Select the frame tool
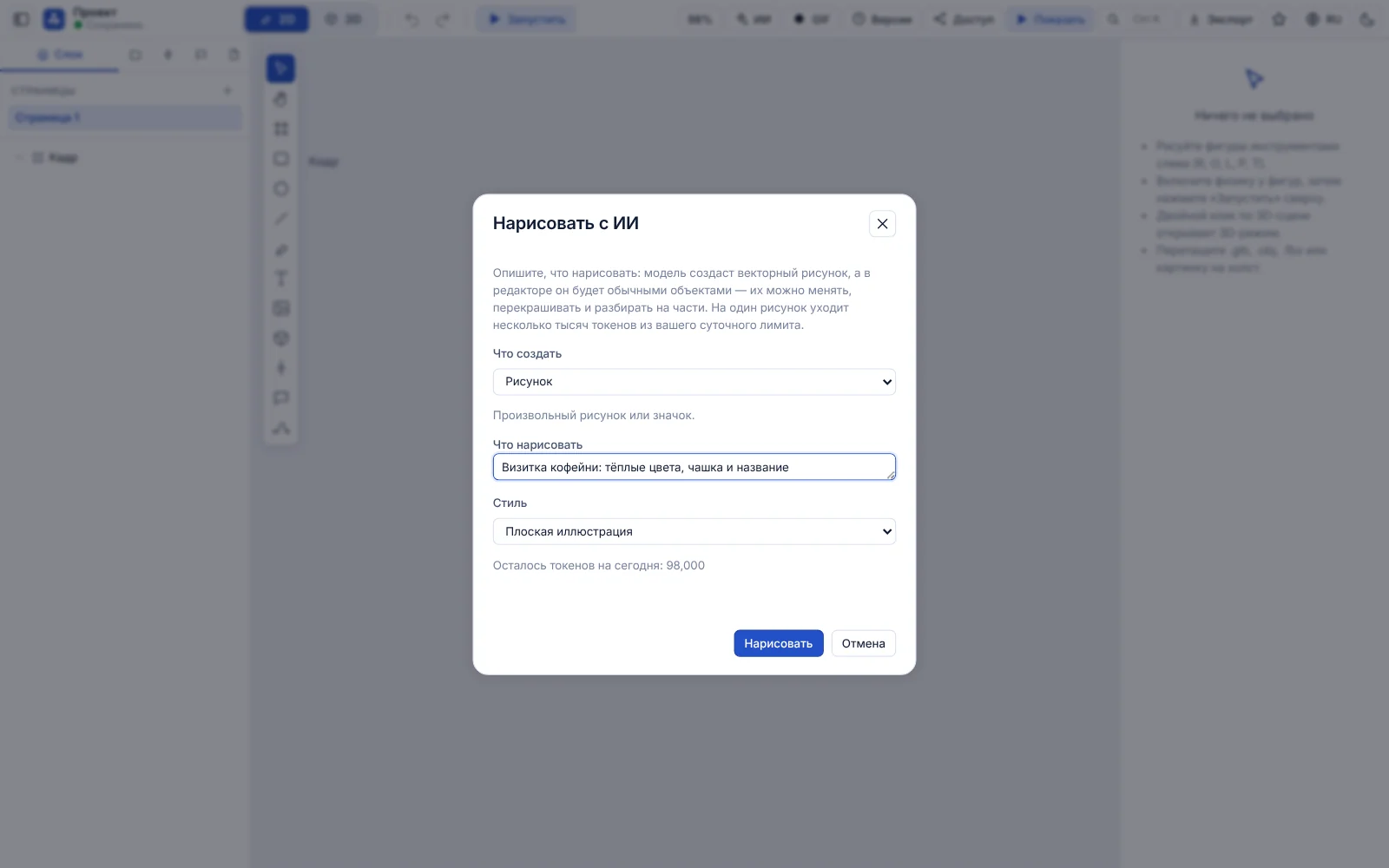This screenshot has width=1389, height=868. 280,128
